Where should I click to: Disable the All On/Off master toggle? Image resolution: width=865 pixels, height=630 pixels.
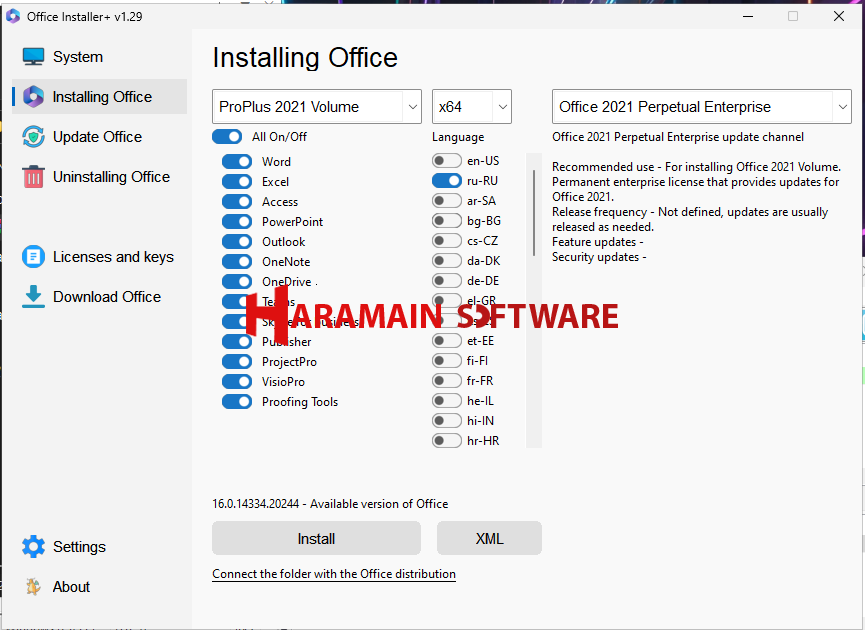pyautogui.click(x=227, y=137)
